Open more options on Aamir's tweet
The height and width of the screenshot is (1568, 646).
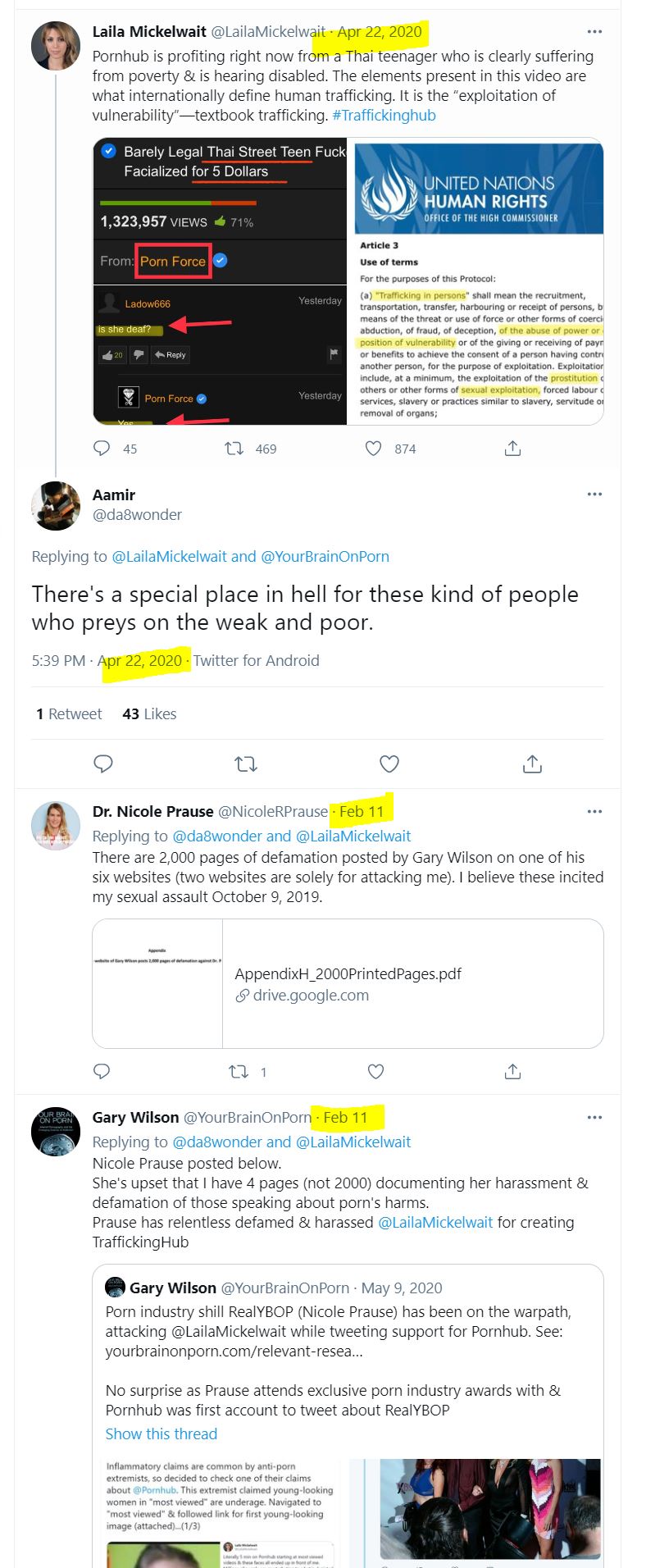[594, 495]
